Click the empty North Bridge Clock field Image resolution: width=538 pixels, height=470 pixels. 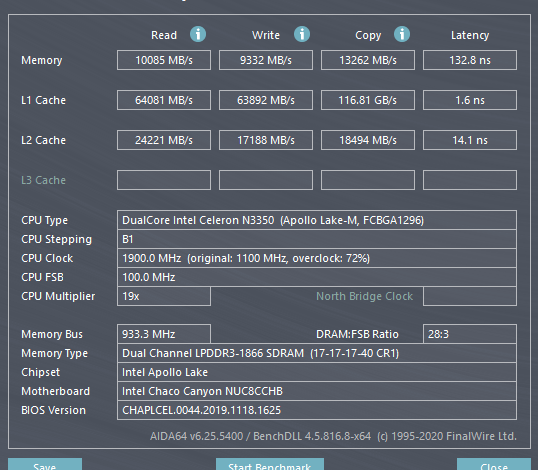tap(470, 296)
